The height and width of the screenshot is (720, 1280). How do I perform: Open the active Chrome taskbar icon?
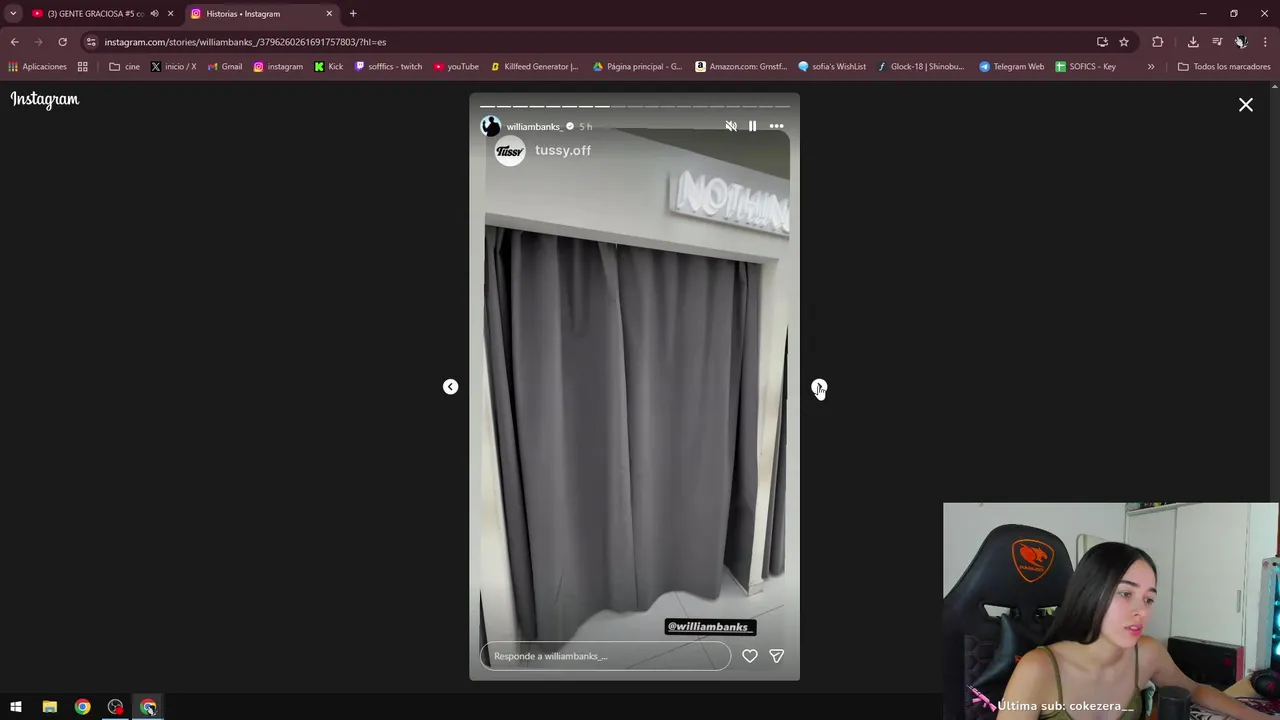148,707
